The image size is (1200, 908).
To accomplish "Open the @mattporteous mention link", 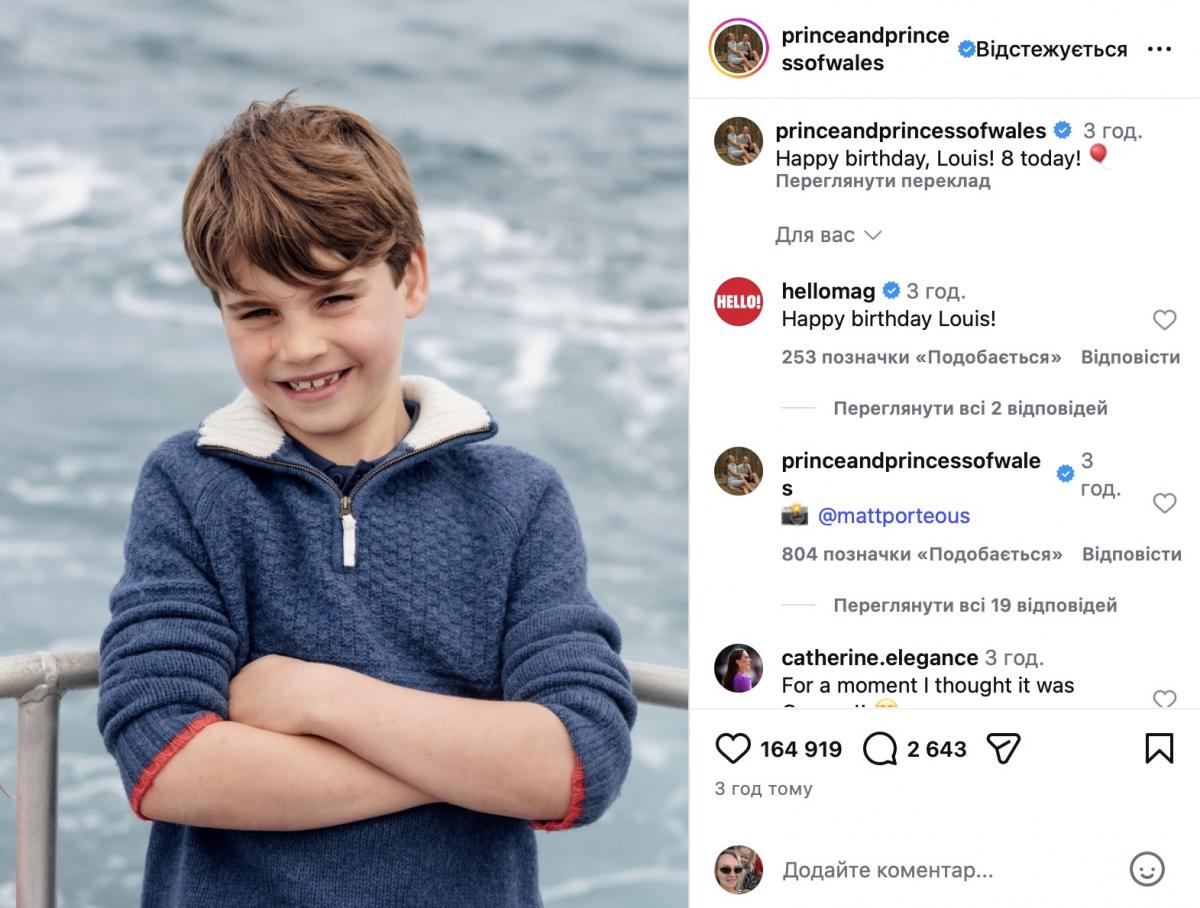I will [893, 516].
